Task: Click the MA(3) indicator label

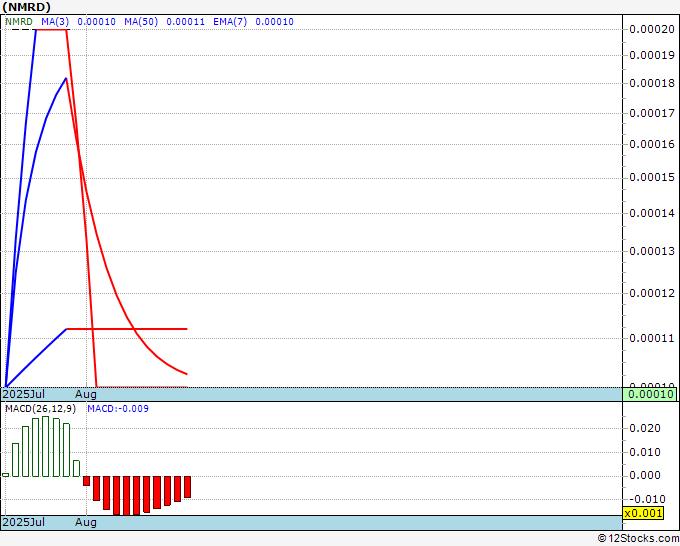Action: [55, 22]
